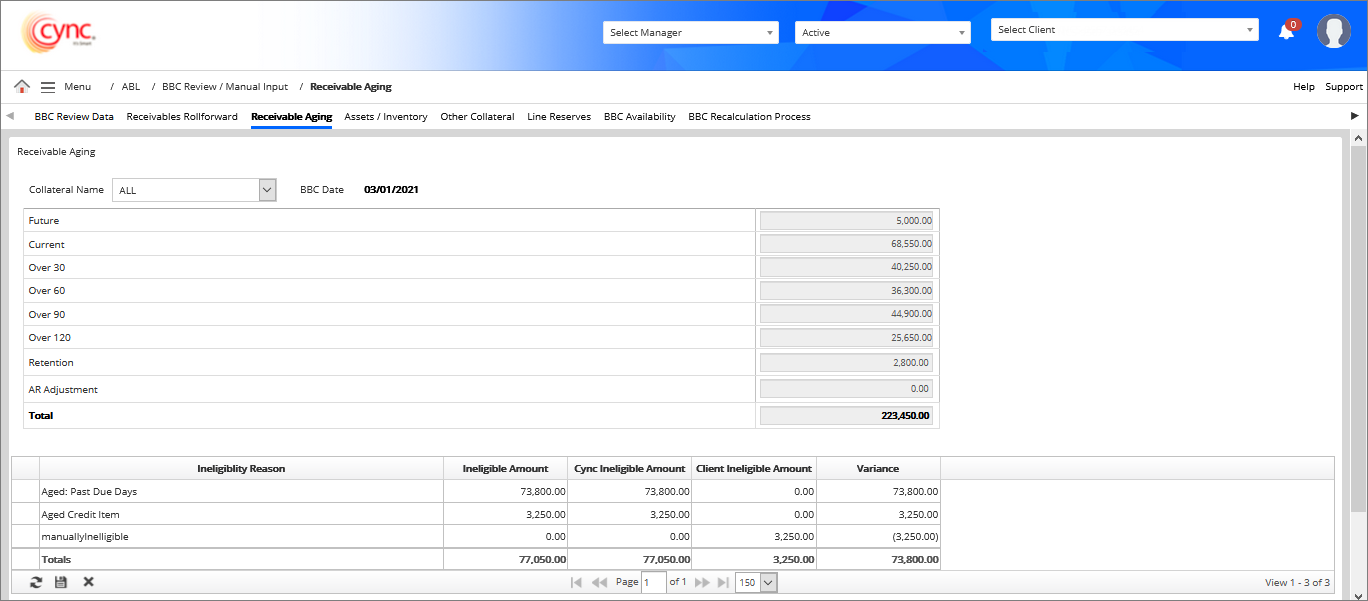Expand the Select Manager dropdown

(x=690, y=33)
